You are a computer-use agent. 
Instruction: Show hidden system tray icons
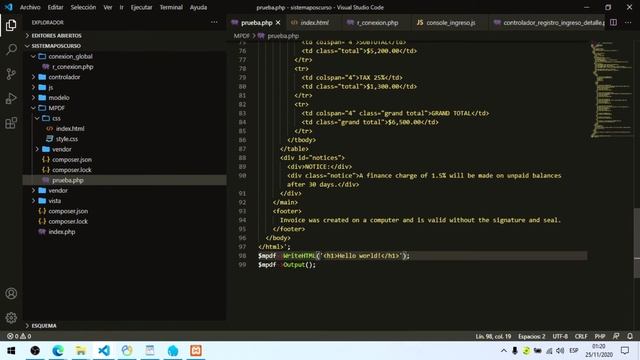point(504,351)
